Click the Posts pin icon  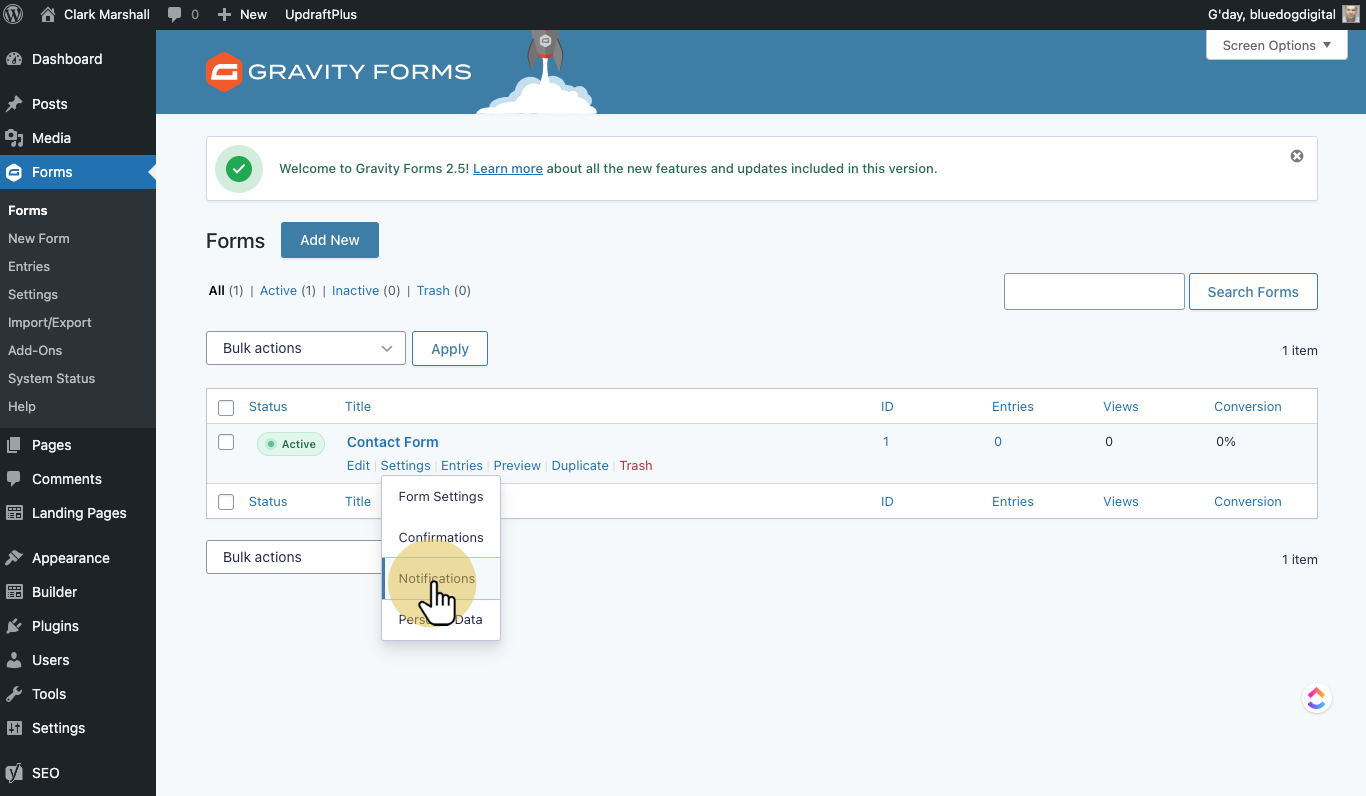(x=14, y=104)
